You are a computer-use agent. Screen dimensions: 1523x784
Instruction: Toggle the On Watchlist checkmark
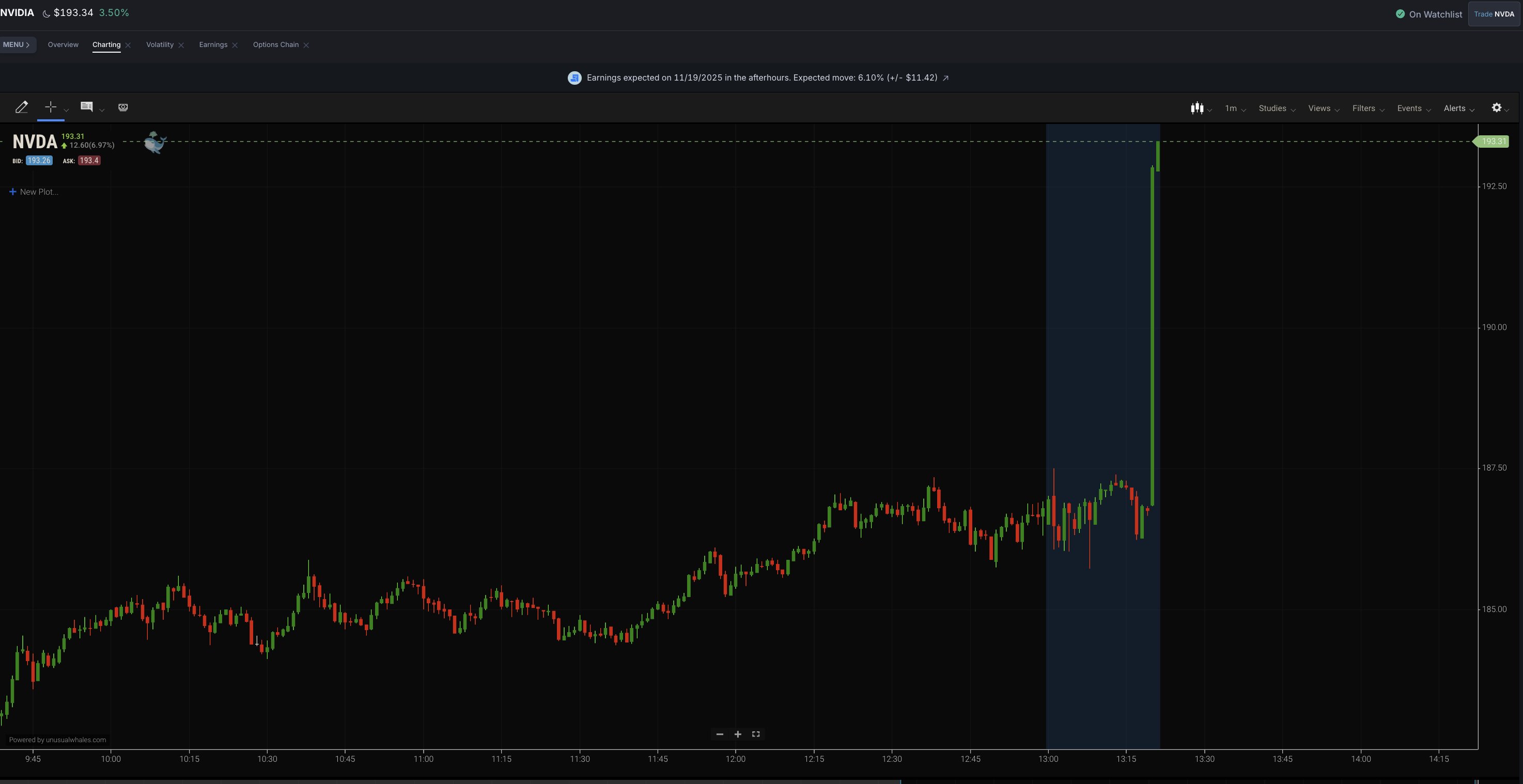pyautogui.click(x=1400, y=14)
